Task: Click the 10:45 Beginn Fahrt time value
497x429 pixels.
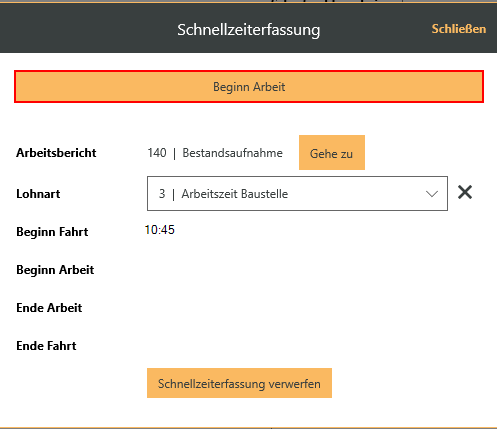Action: click(x=160, y=230)
